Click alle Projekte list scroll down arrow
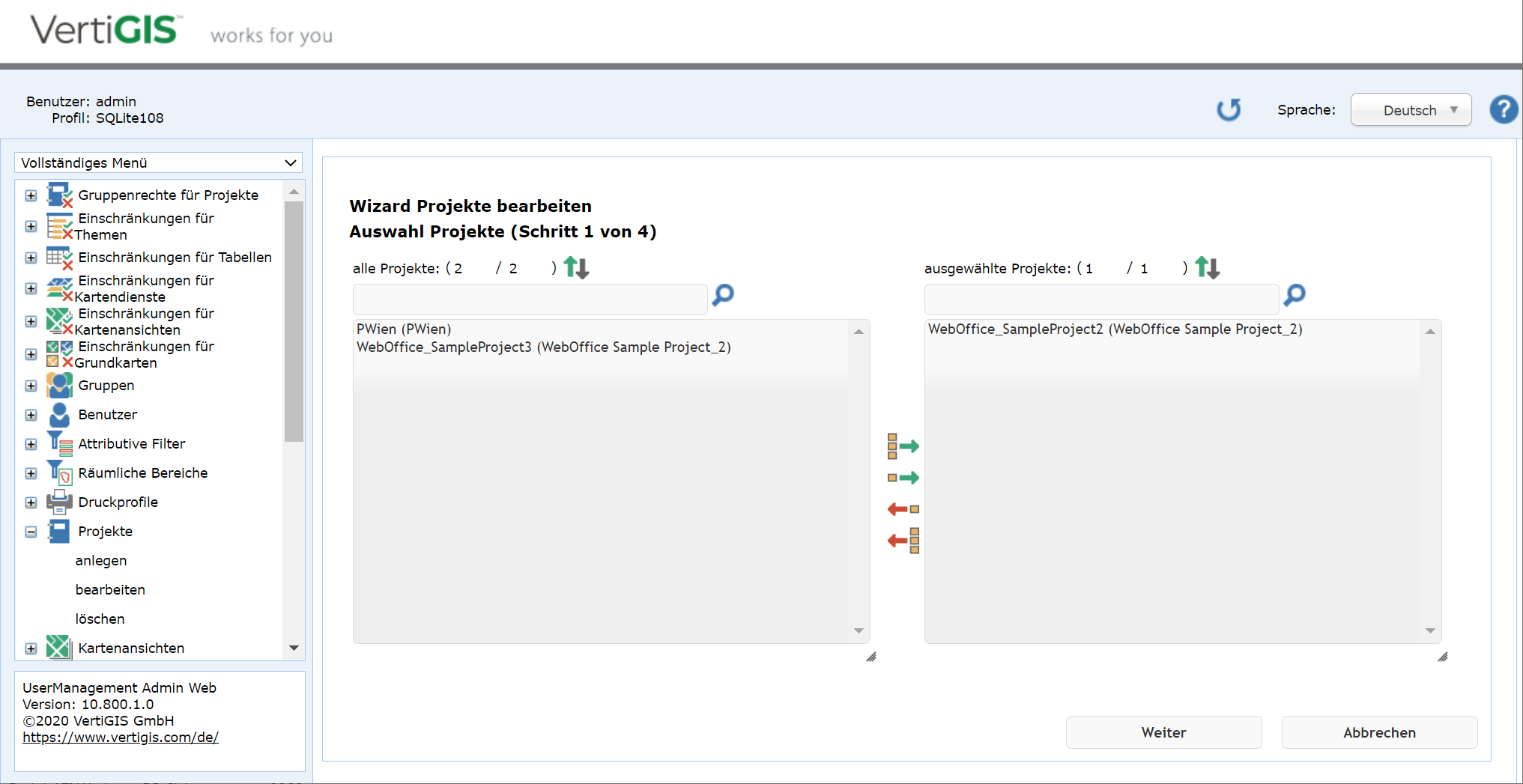 pyautogui.click(x=859, y=631)
